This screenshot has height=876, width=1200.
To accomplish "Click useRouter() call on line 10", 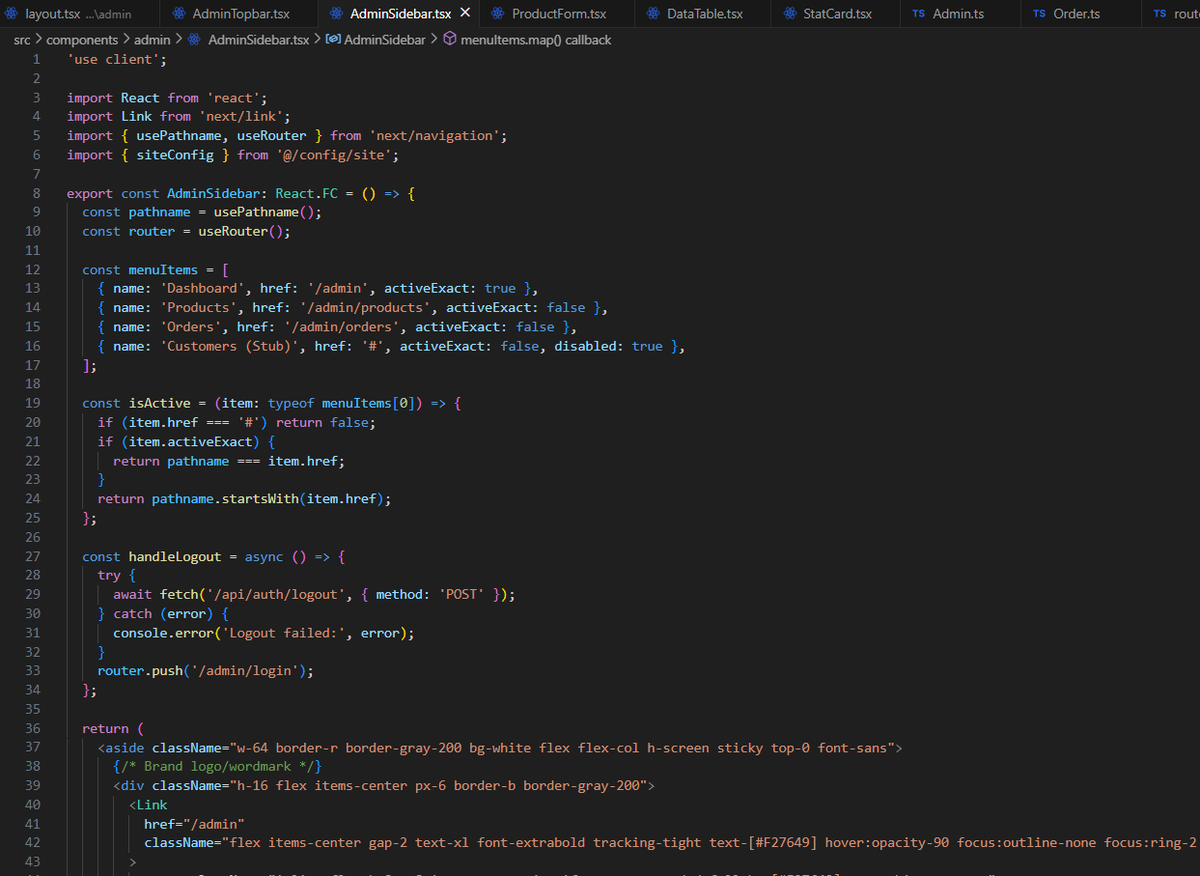I will click(240, 231).
